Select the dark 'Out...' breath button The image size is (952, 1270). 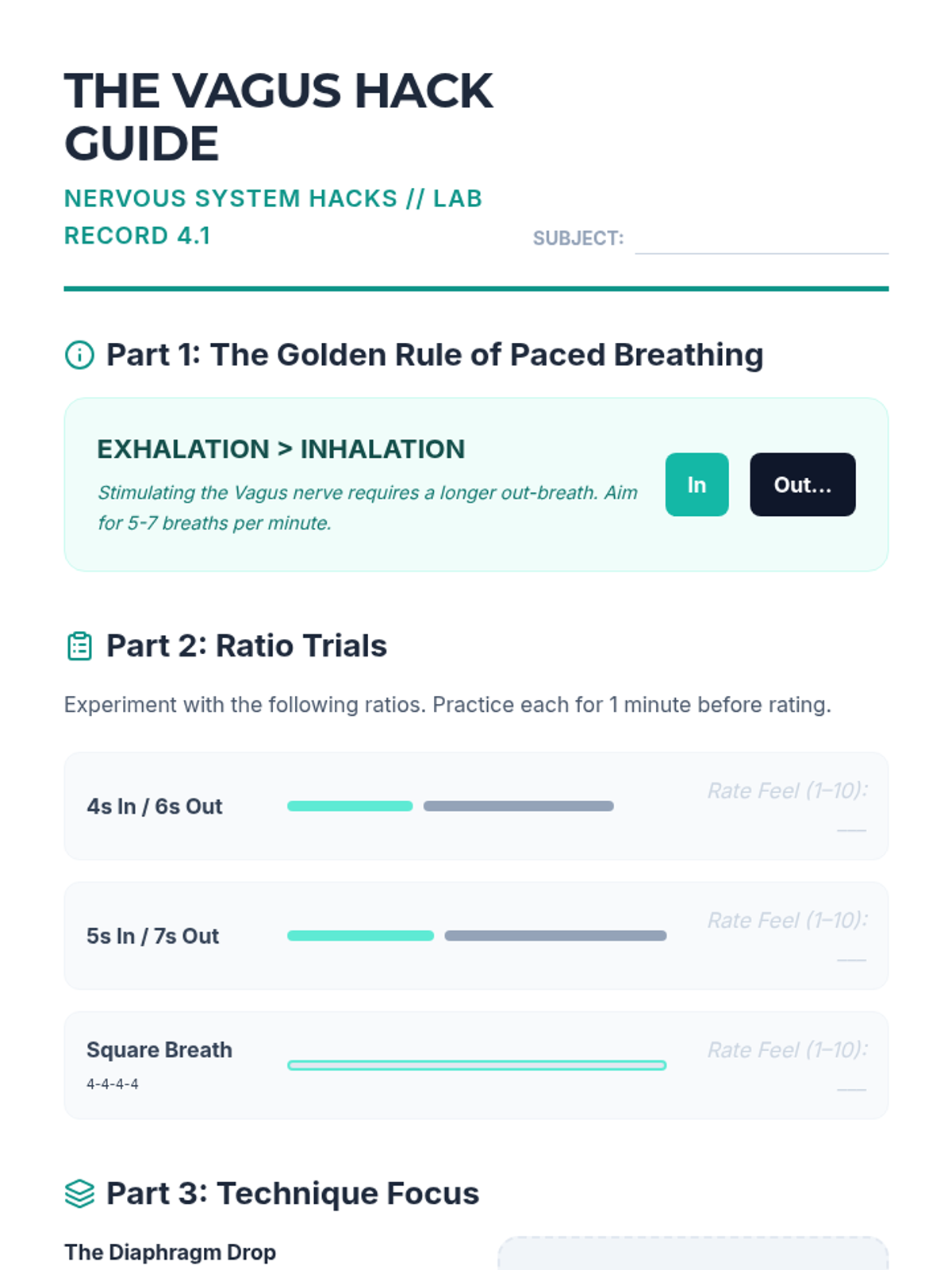coord(803,484)
